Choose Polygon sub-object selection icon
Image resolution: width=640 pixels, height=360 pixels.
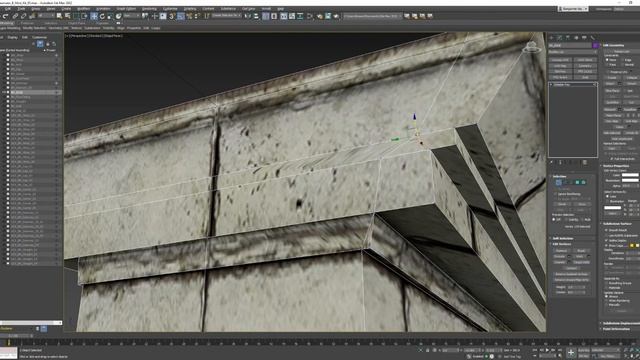577,182
